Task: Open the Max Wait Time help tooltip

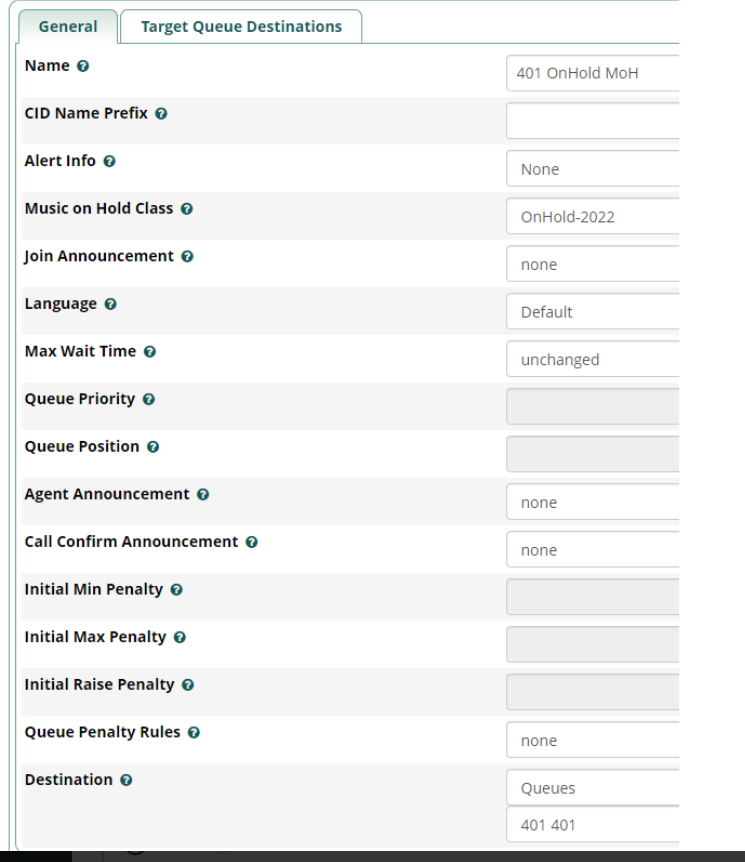Action: point(148,351)
